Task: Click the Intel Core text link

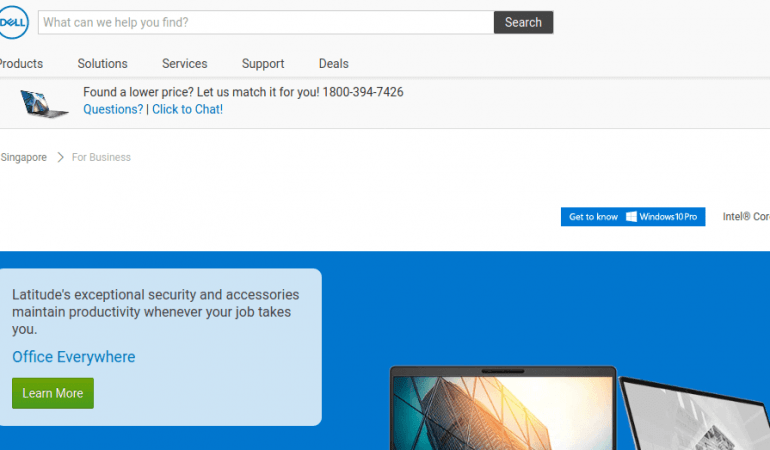Action: [x=746, y=217]
